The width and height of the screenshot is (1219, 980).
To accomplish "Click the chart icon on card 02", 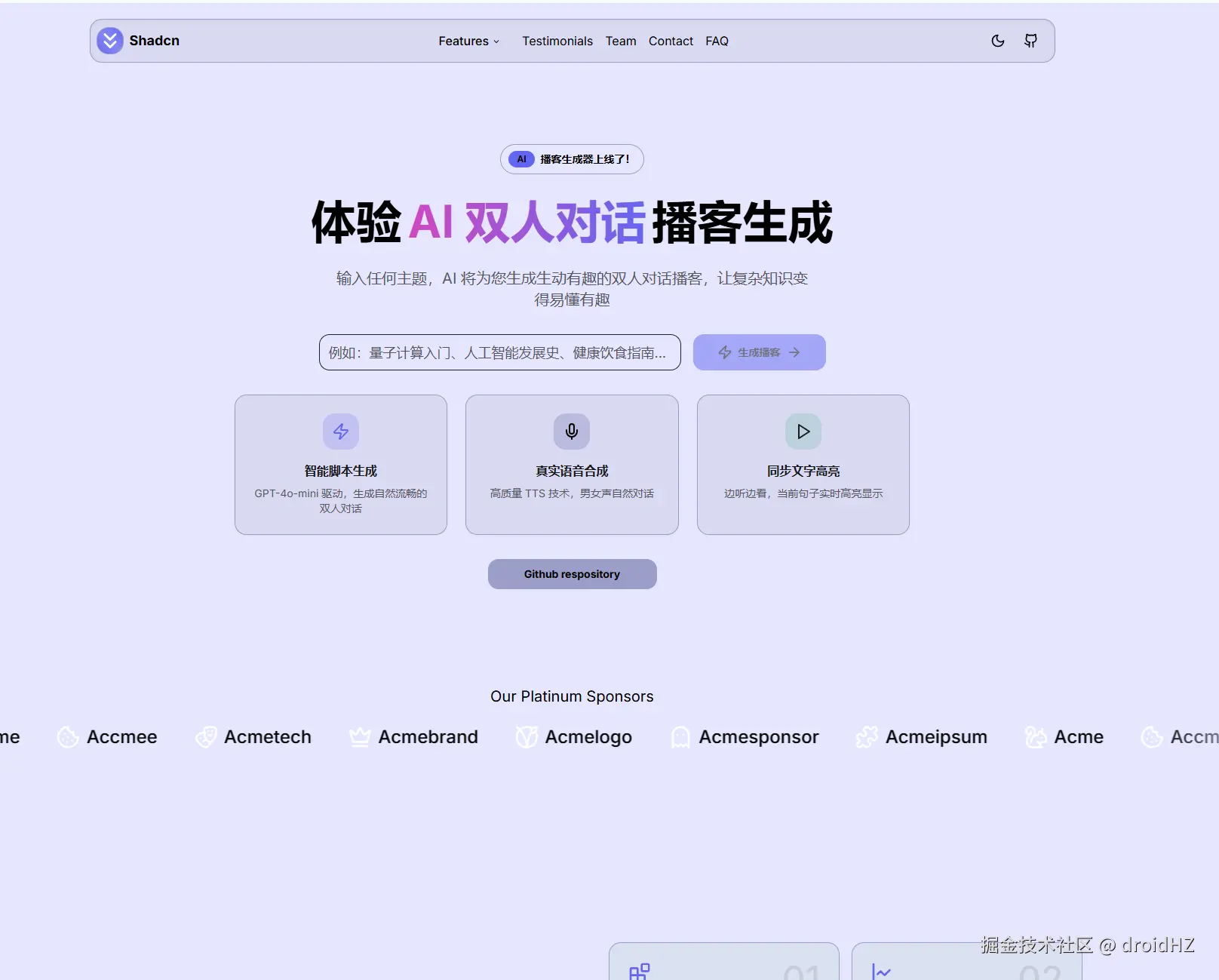I will tap(881, 972).
